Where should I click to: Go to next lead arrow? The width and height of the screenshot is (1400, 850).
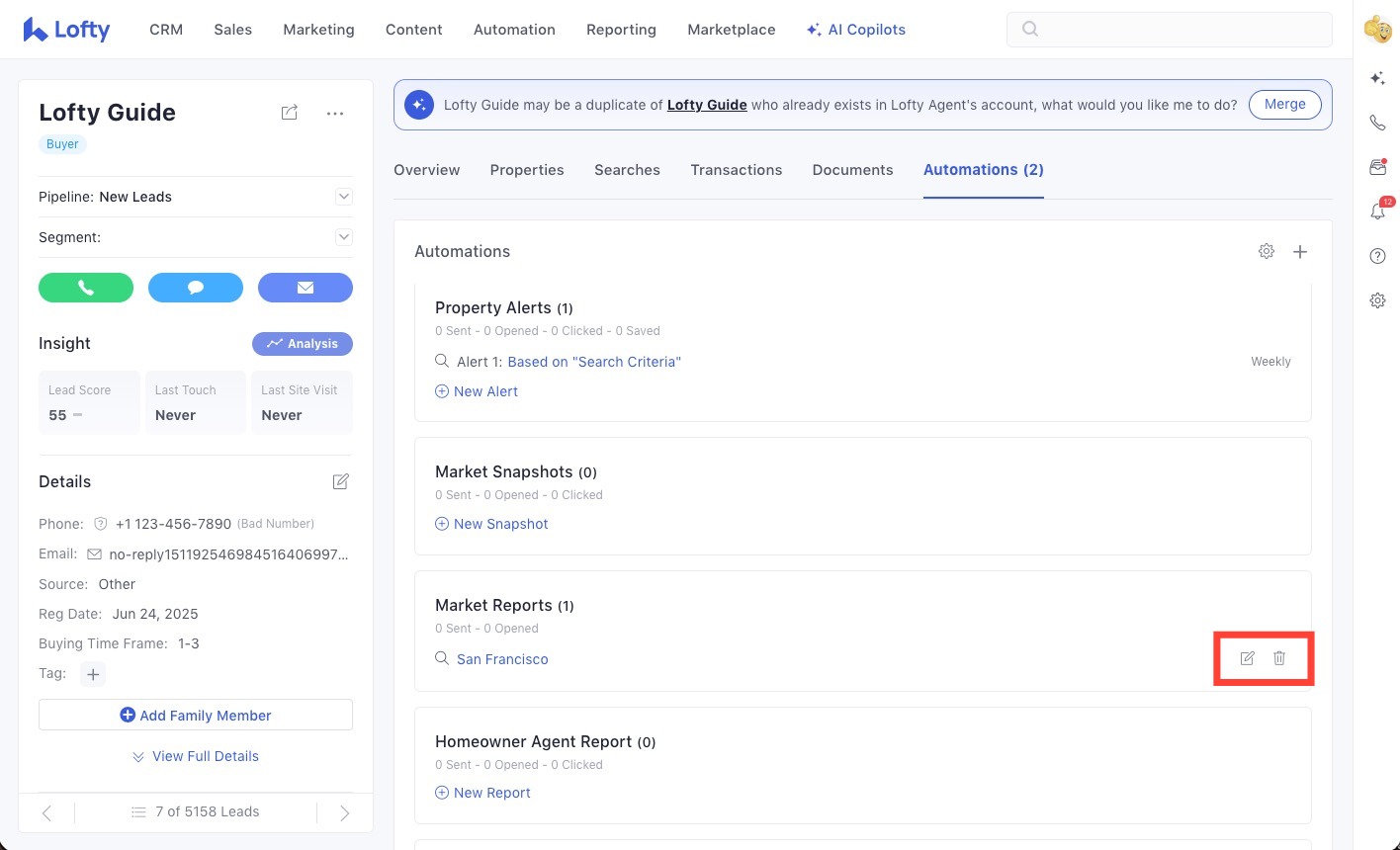point(344,812)
